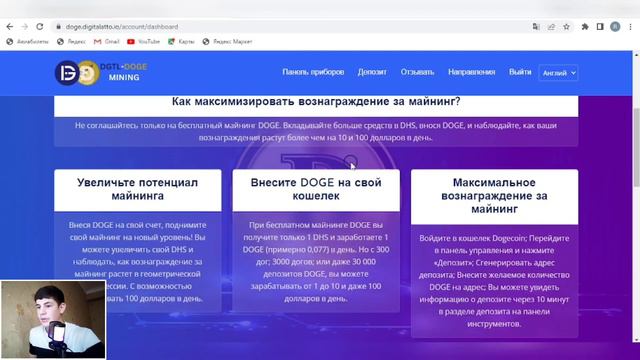Reload the page with the refresh icon
Viewport: 640px width, 360px height.
point(40,27)
